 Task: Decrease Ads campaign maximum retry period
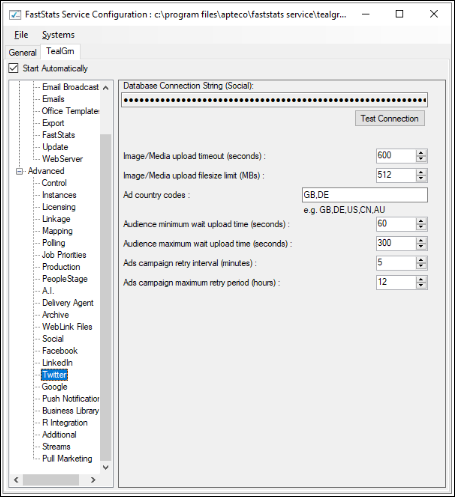[421, 285]
